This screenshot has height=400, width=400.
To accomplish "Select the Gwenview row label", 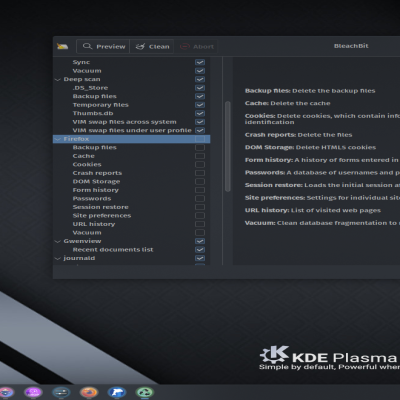I will [x=82, y=241].
